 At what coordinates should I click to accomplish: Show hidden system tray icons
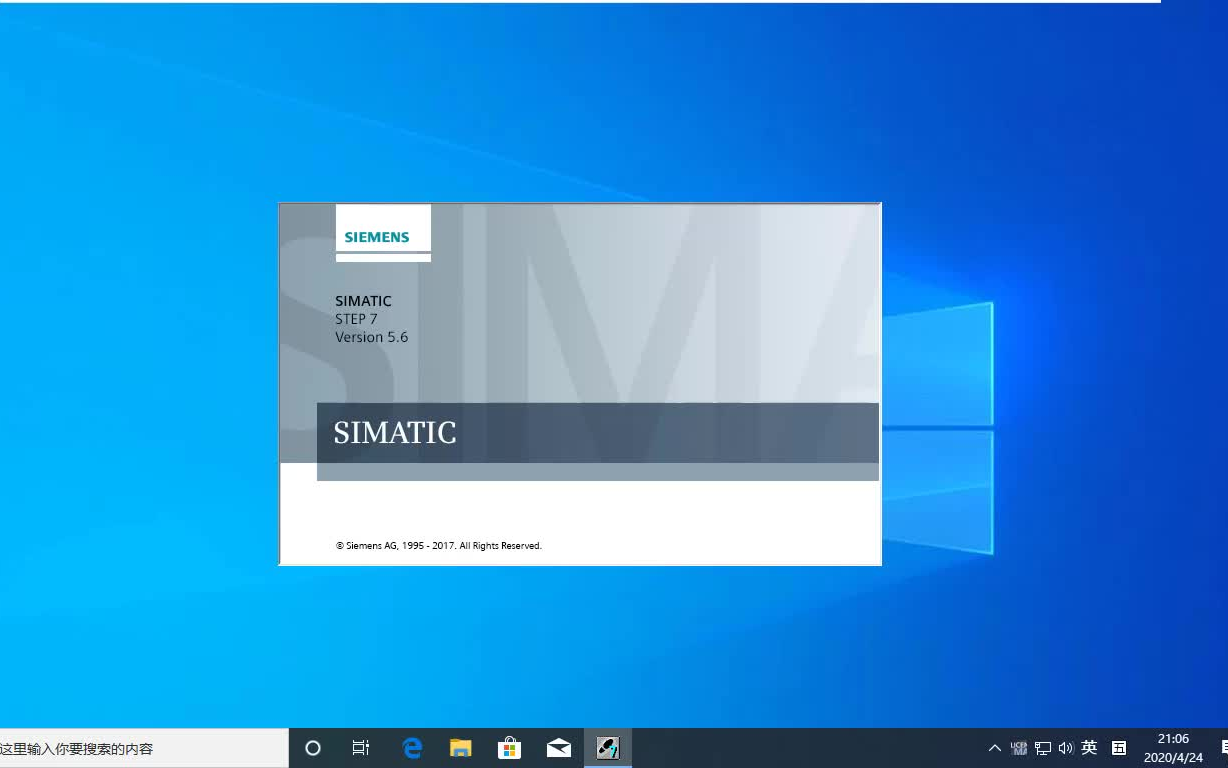coord(994,747)
